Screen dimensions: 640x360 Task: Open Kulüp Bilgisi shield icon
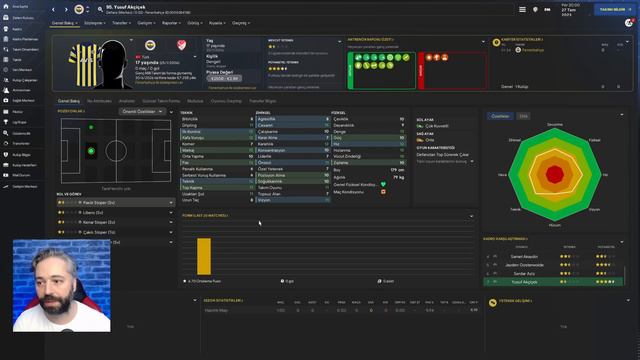click(6, 155)
